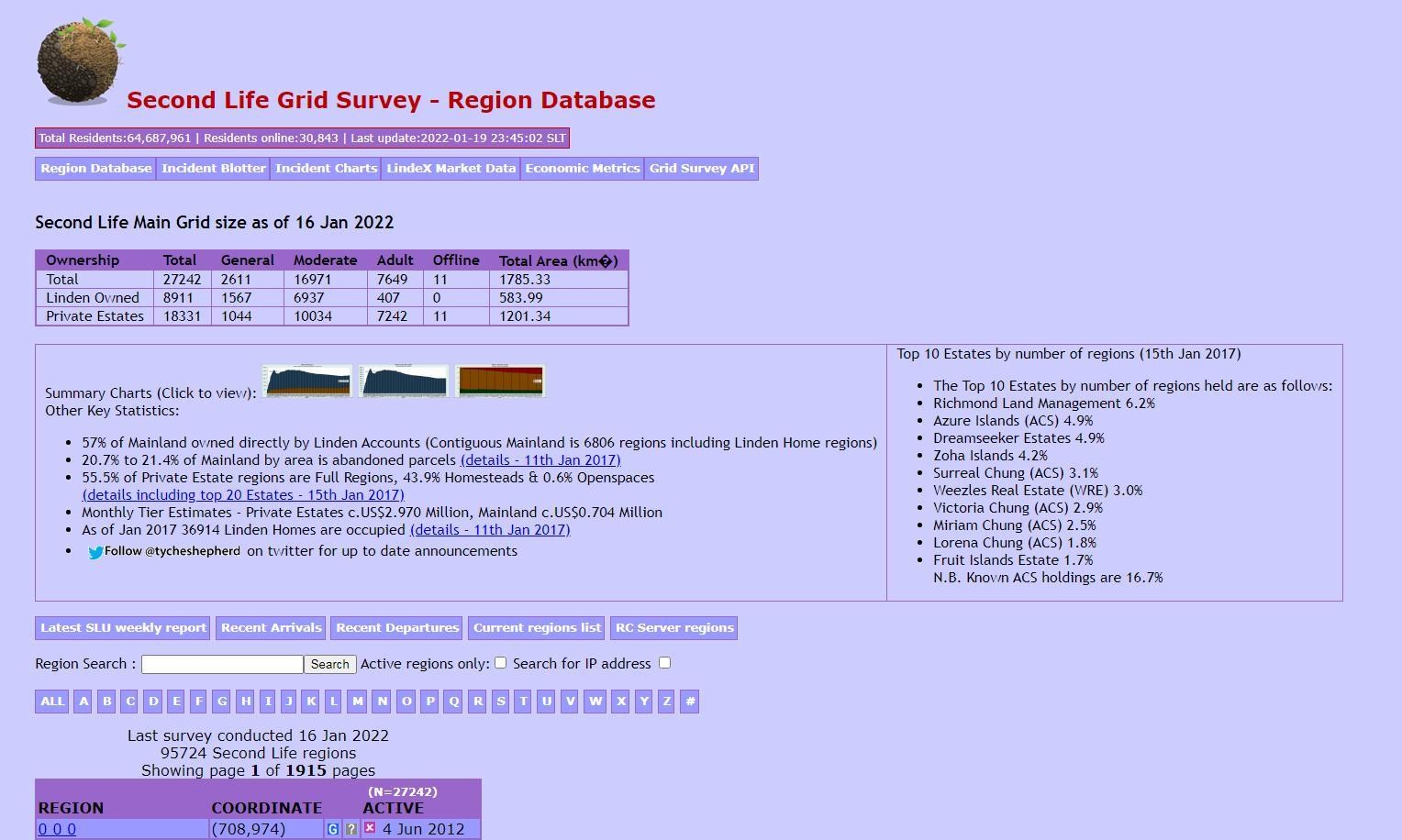Image resolution: width=1402 pixels, height=840 pixels.
Task: Click the Second Life Grid Survey logo
Action: [x=80, y=61]
